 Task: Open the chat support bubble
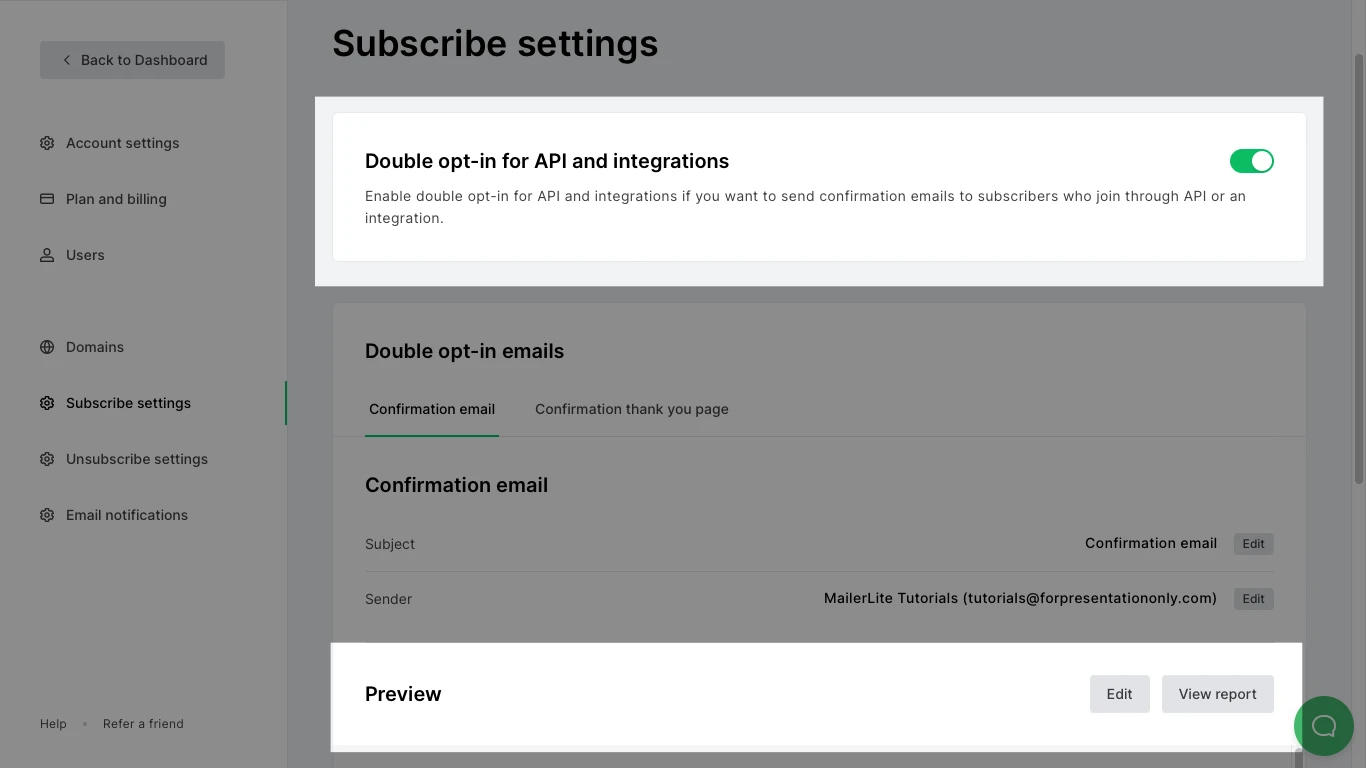[1324, 726]
